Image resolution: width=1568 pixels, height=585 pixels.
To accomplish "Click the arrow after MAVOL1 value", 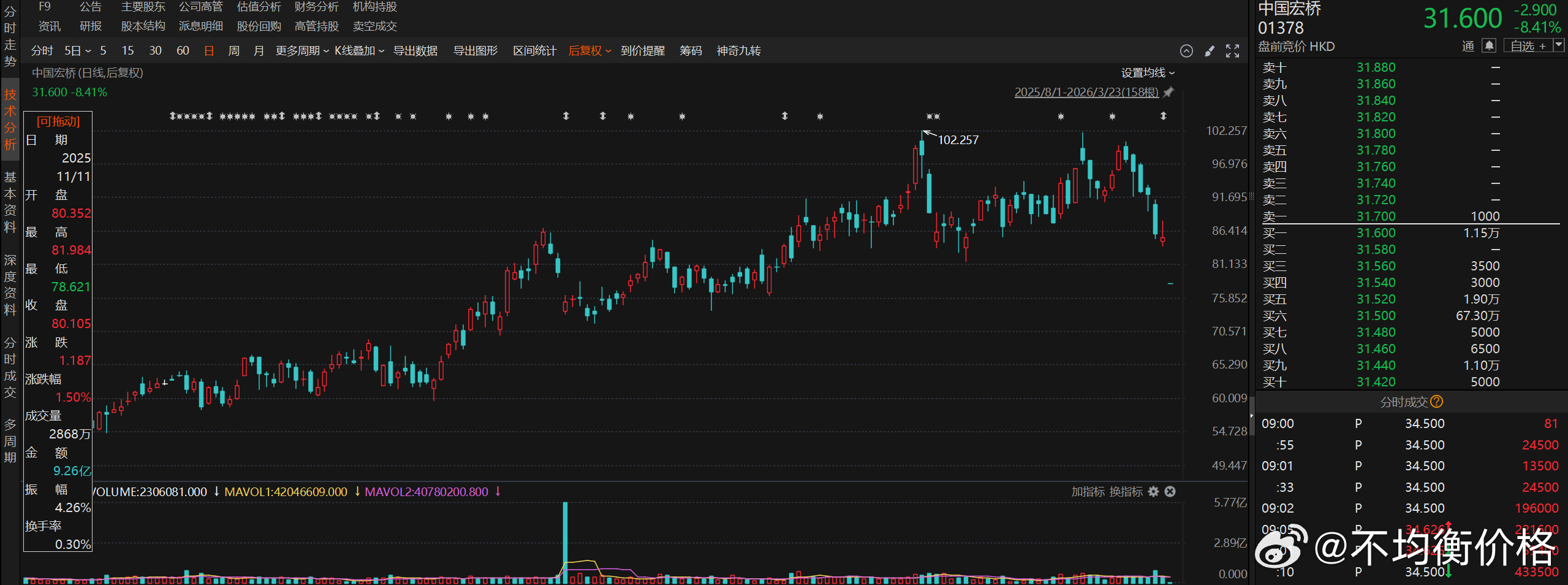I will 357,492.
